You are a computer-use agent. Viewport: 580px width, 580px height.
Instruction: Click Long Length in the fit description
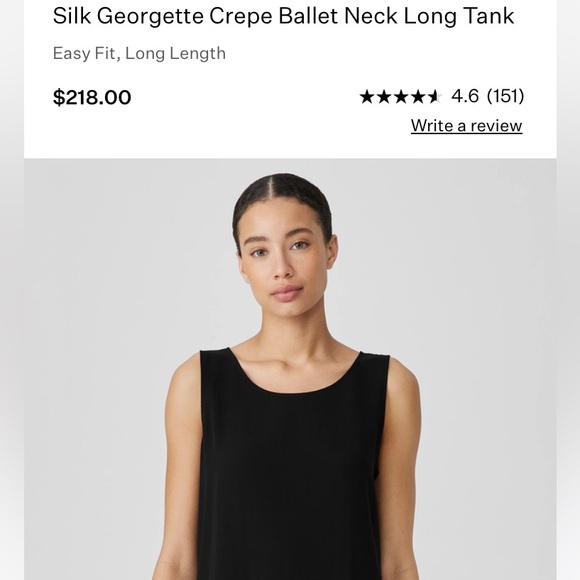click(175, 54)
